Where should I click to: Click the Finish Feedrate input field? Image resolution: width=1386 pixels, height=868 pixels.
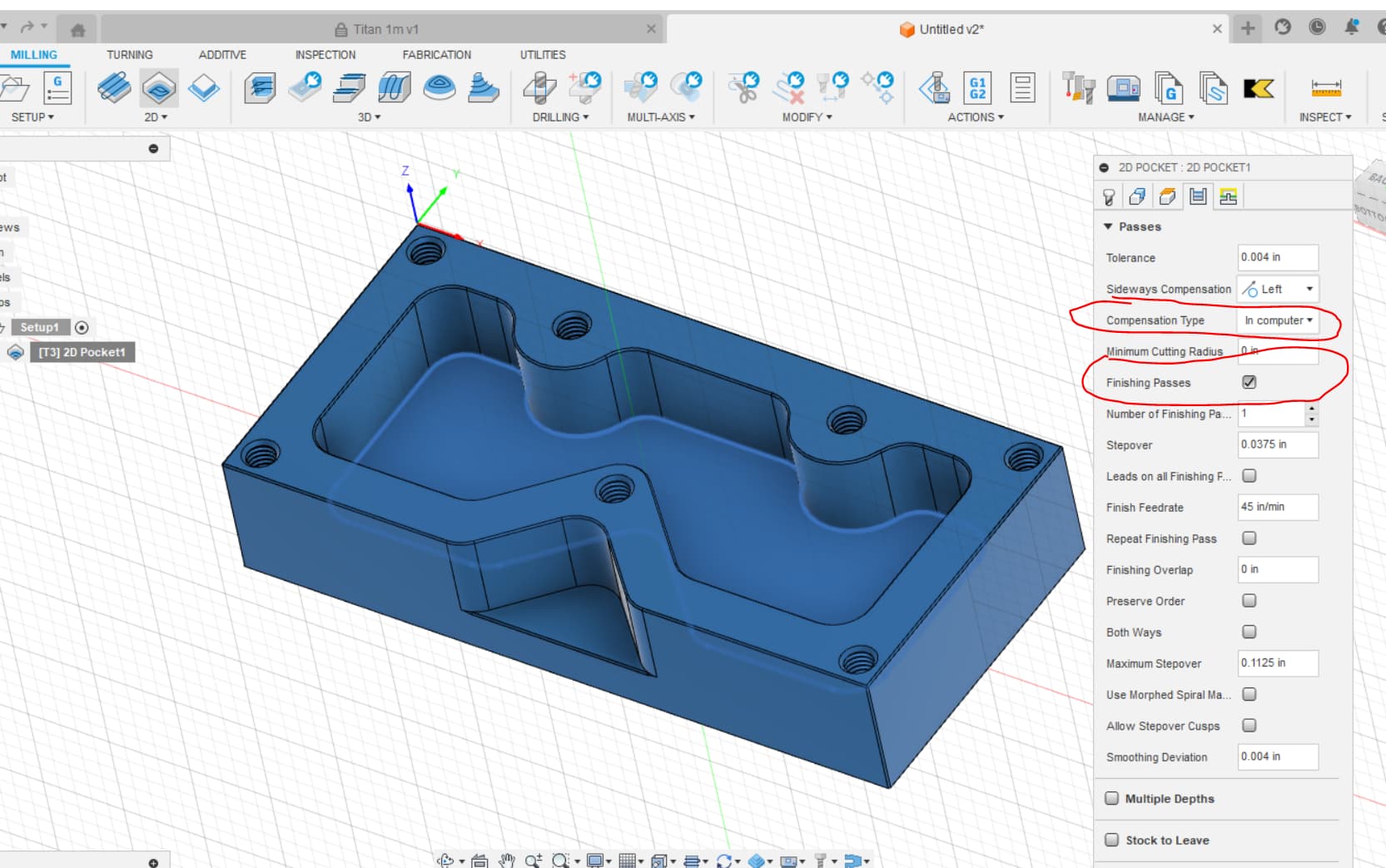(1278, 507)
